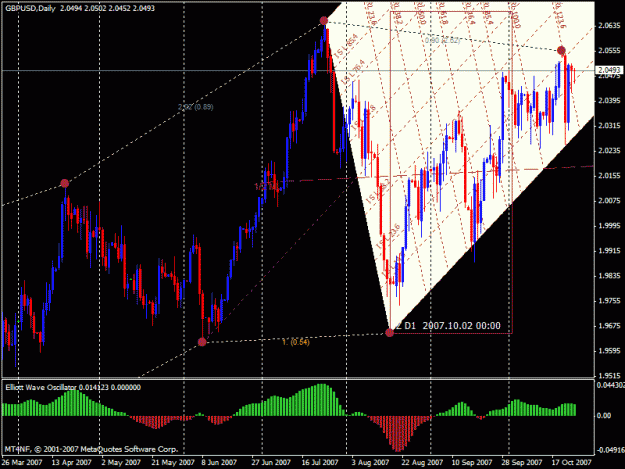
Task: Select the pivot marker at the June 2007 low
Action: click(202, 342)
